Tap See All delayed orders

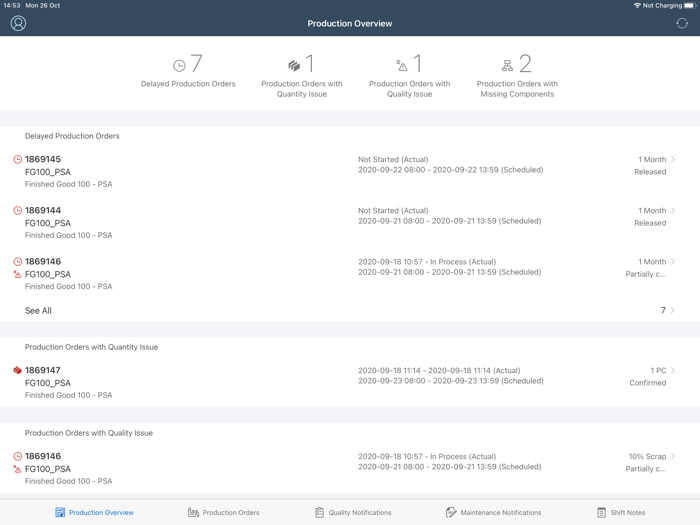38,311
